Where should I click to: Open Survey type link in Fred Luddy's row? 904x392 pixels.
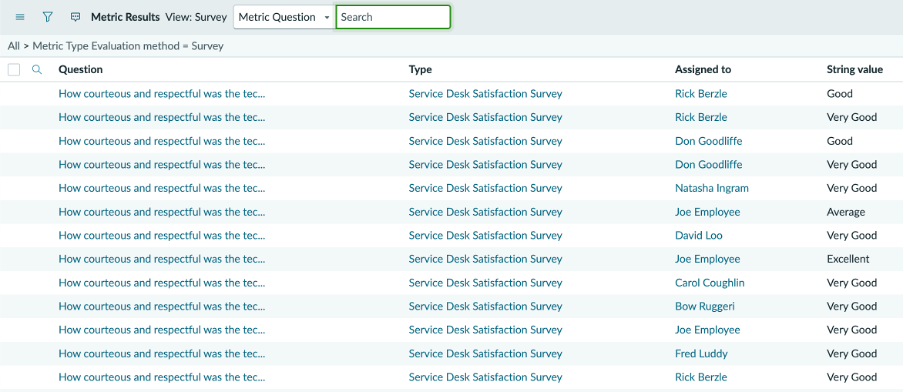pos(485,353)
